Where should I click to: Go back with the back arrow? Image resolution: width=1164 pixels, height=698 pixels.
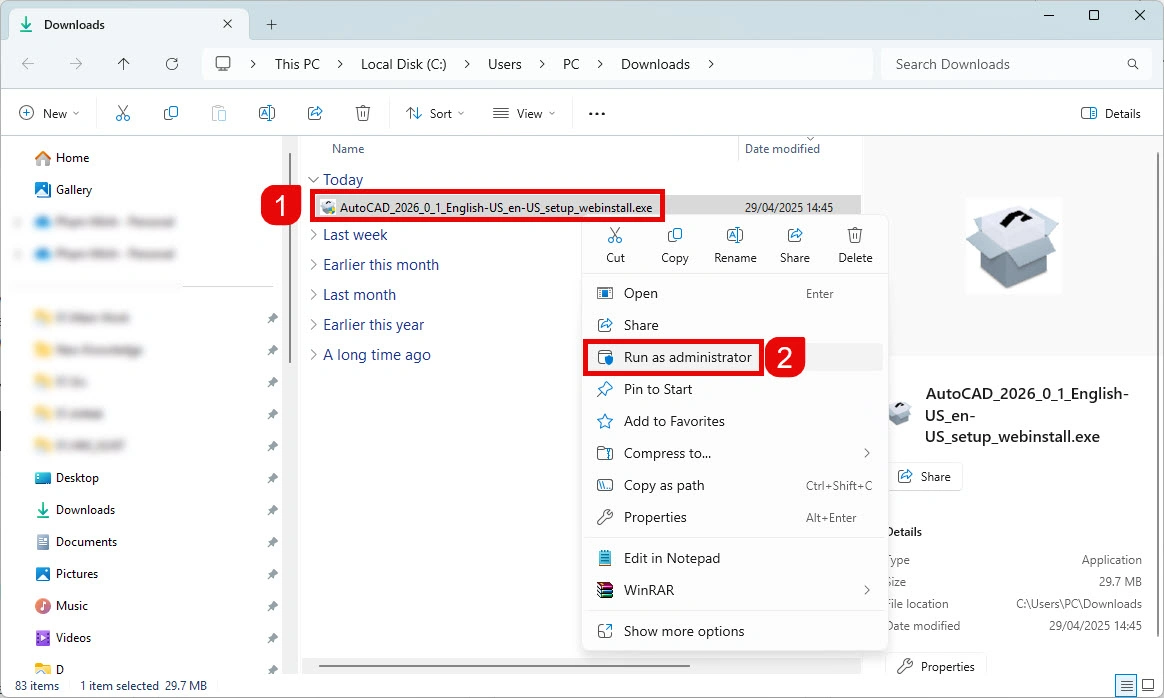coord(28,64)
